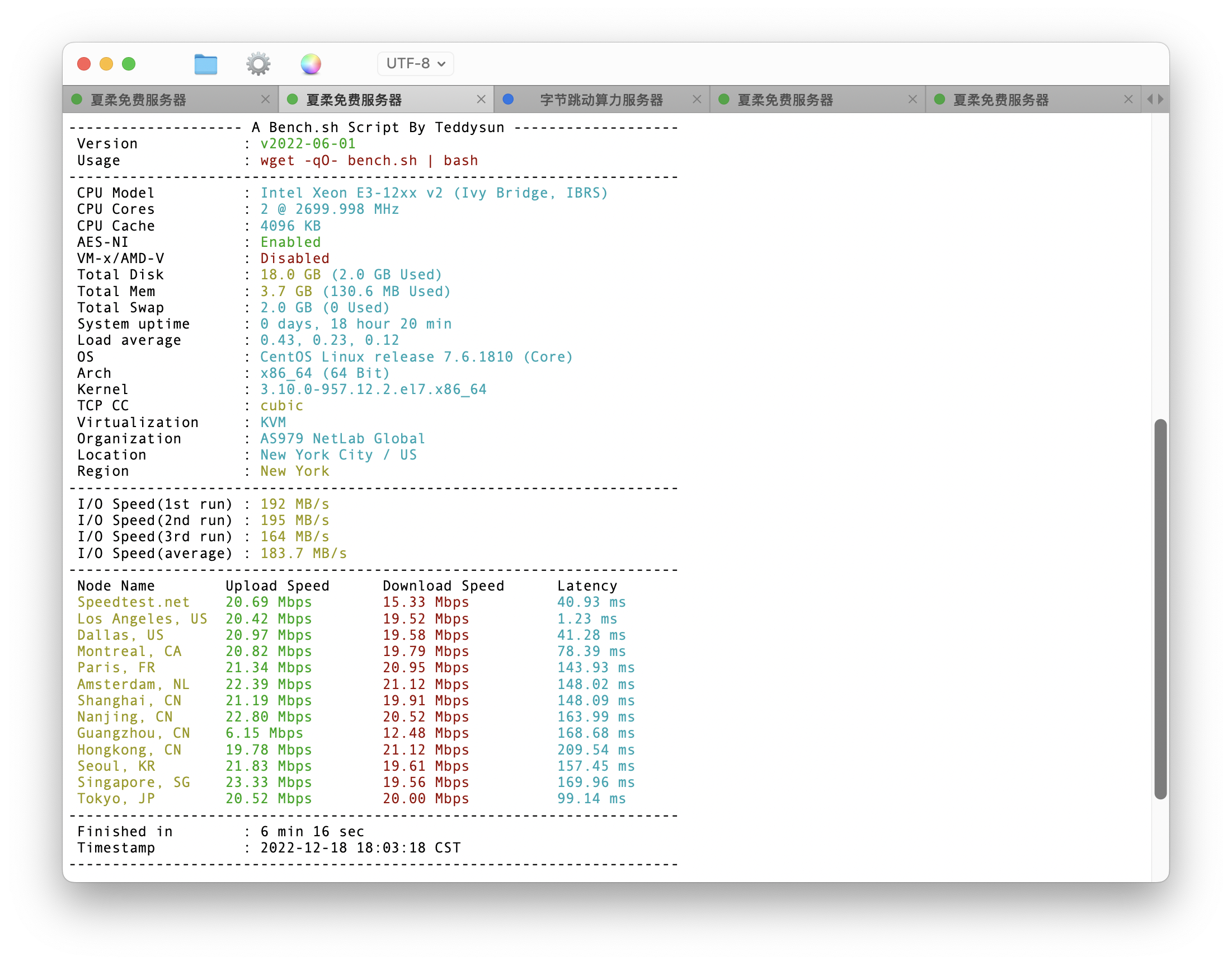Close the 字节跳动算力服务器 tab
The height and width of the screenshot is (965, 1232).
tap(697, 100)
